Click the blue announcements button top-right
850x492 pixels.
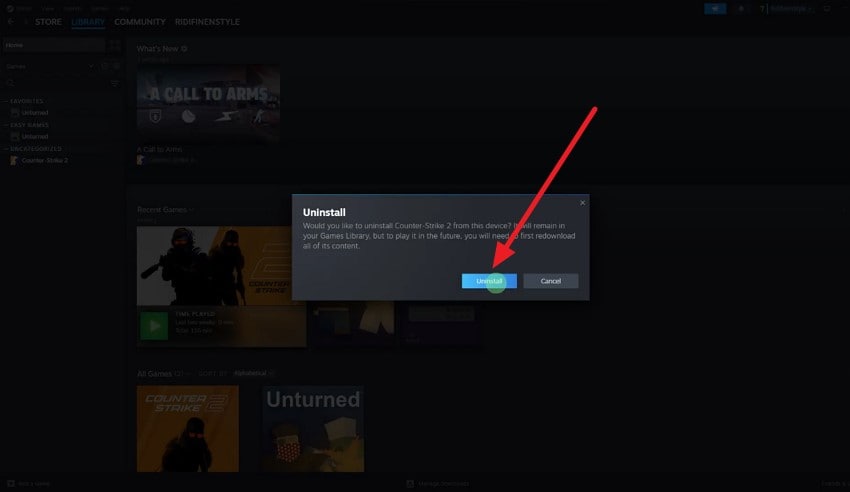click(x=715, y=9)
